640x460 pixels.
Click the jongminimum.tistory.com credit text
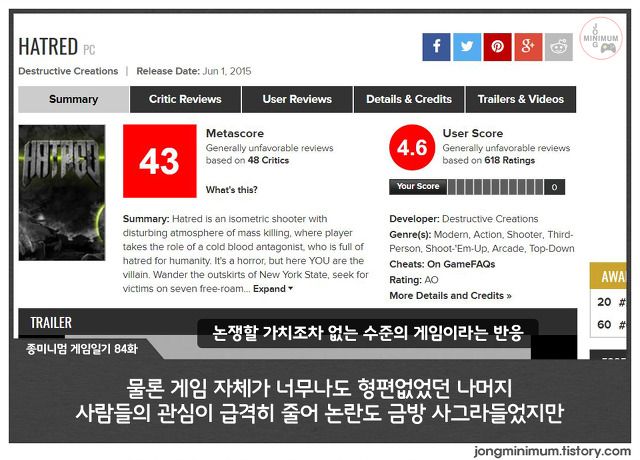(x=552, y=451)
